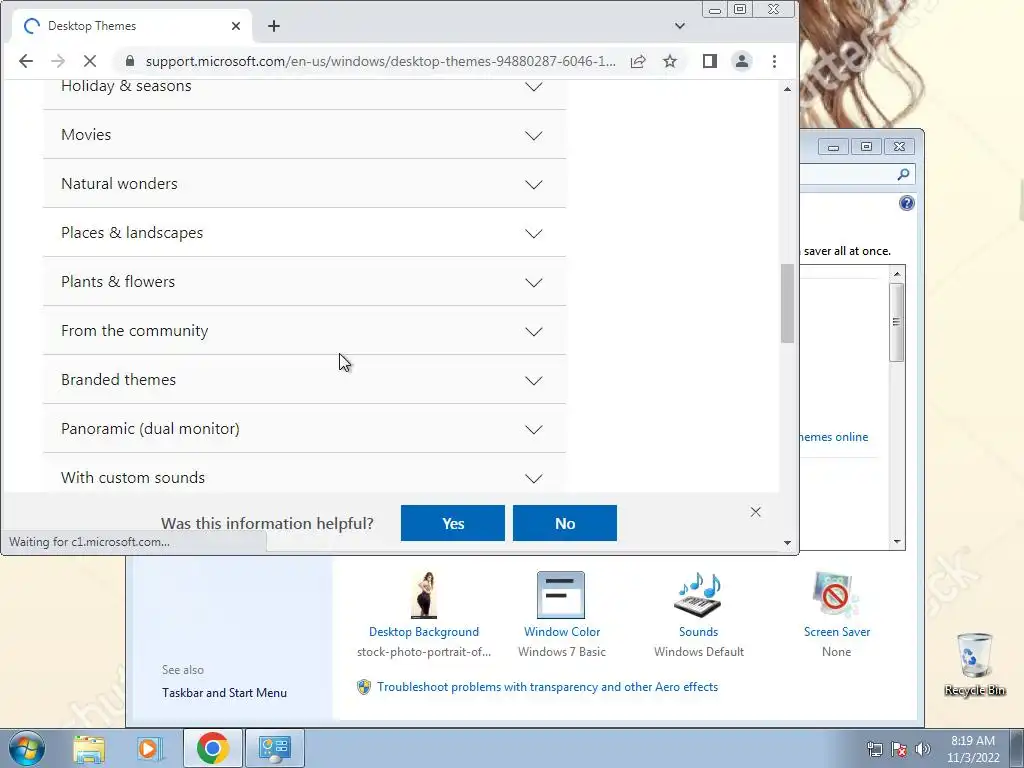Expand the With custom sounds section
This screenshot has height=768, width=1024.
coord(304,475)
